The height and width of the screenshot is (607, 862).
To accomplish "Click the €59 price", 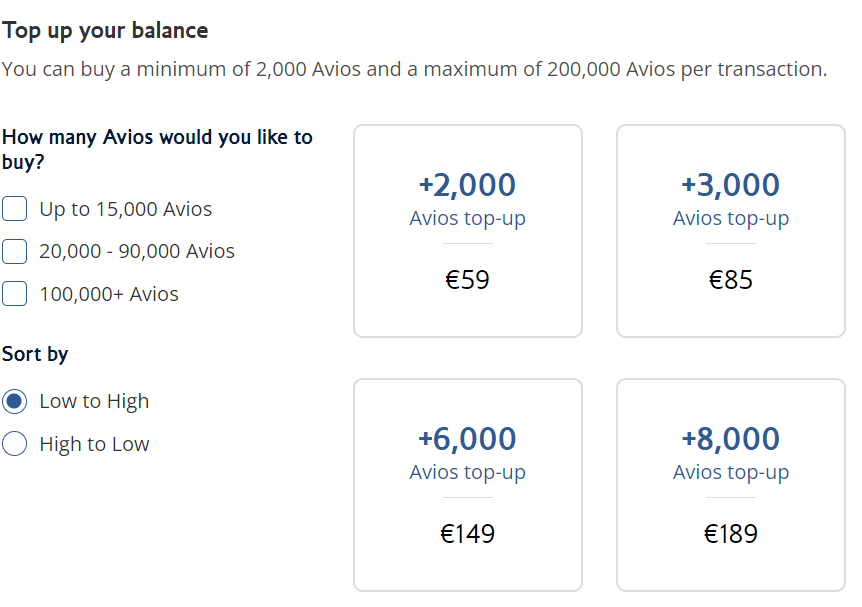I will coord(467,280).
